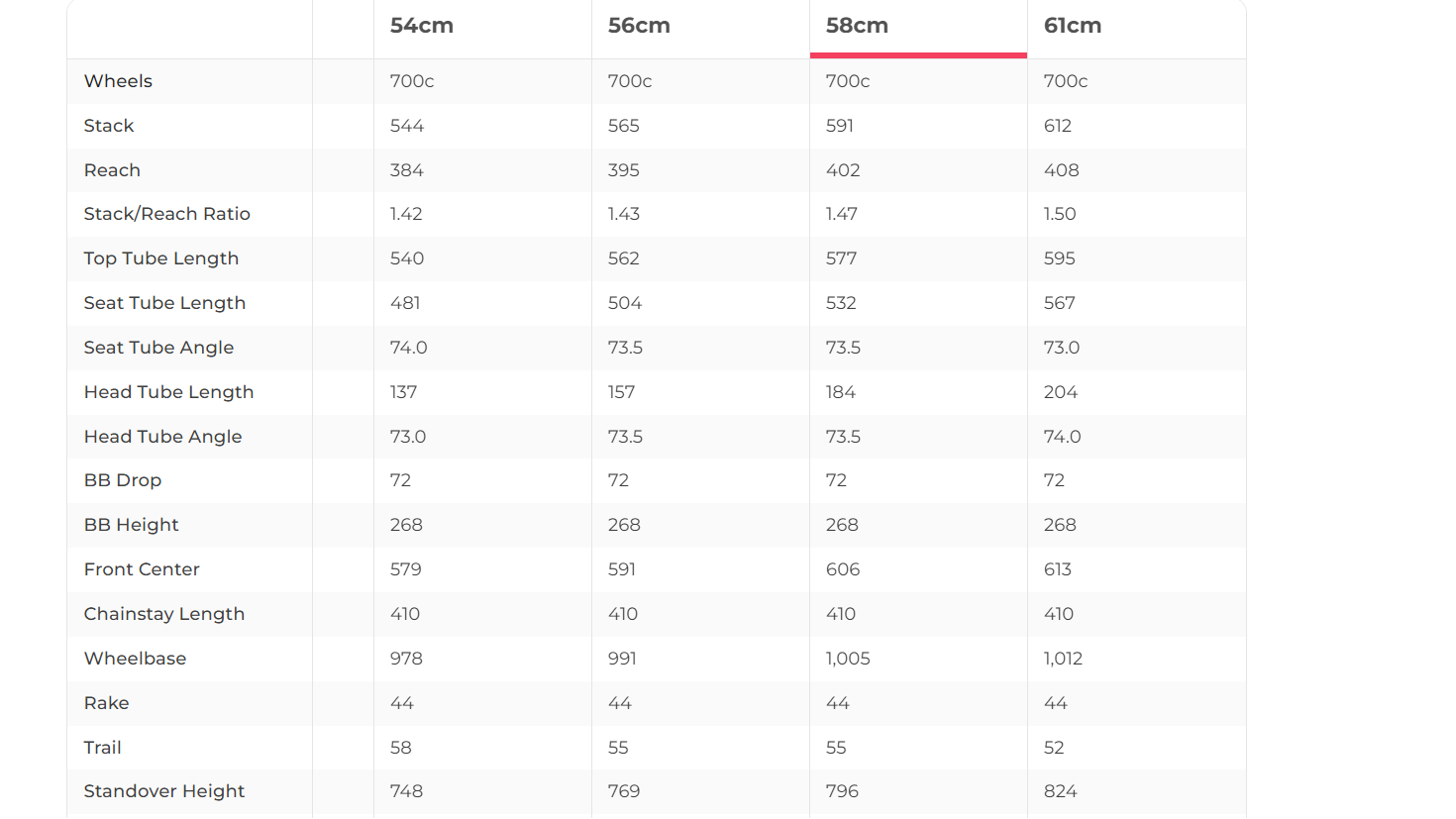Click the Head Tube Length label
The image size is (1456, 819).
point(168,392)
